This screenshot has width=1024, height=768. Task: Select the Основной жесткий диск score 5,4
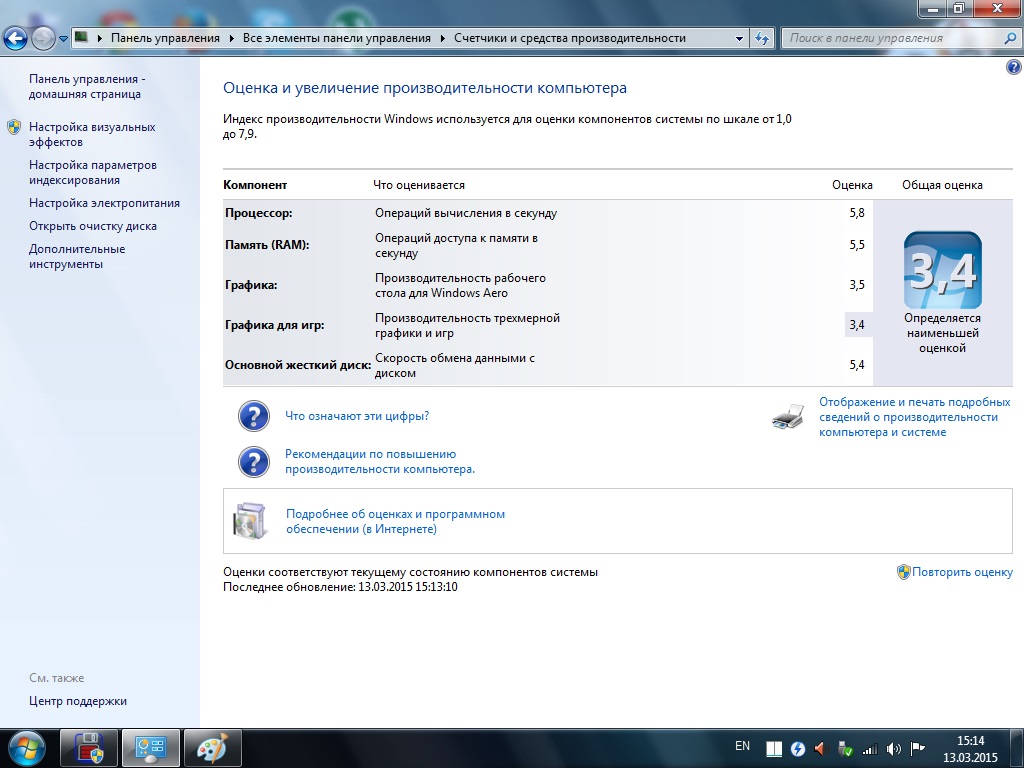click(x=857, y=364)
